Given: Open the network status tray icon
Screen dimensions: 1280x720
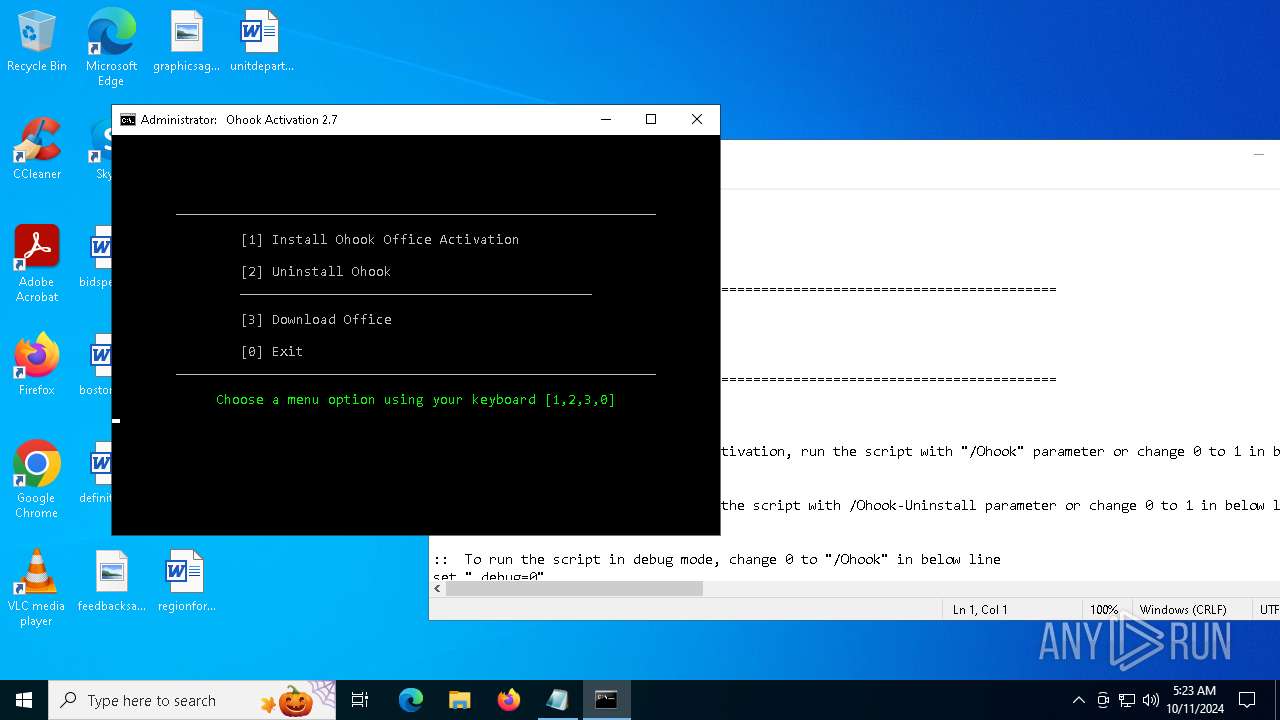Looking at the screenshot, I should [1127, 700].
